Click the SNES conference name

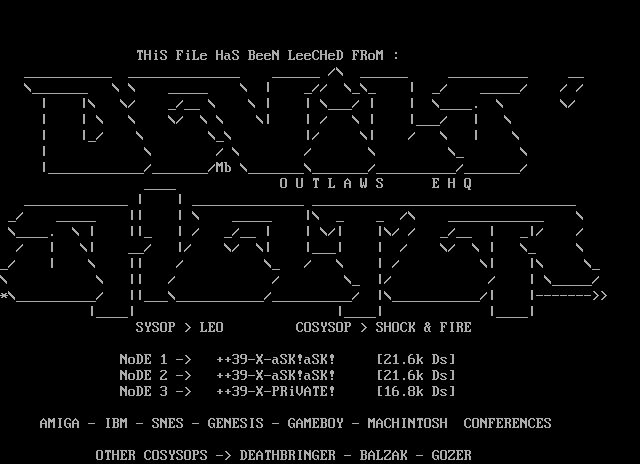tap(167, 423)
